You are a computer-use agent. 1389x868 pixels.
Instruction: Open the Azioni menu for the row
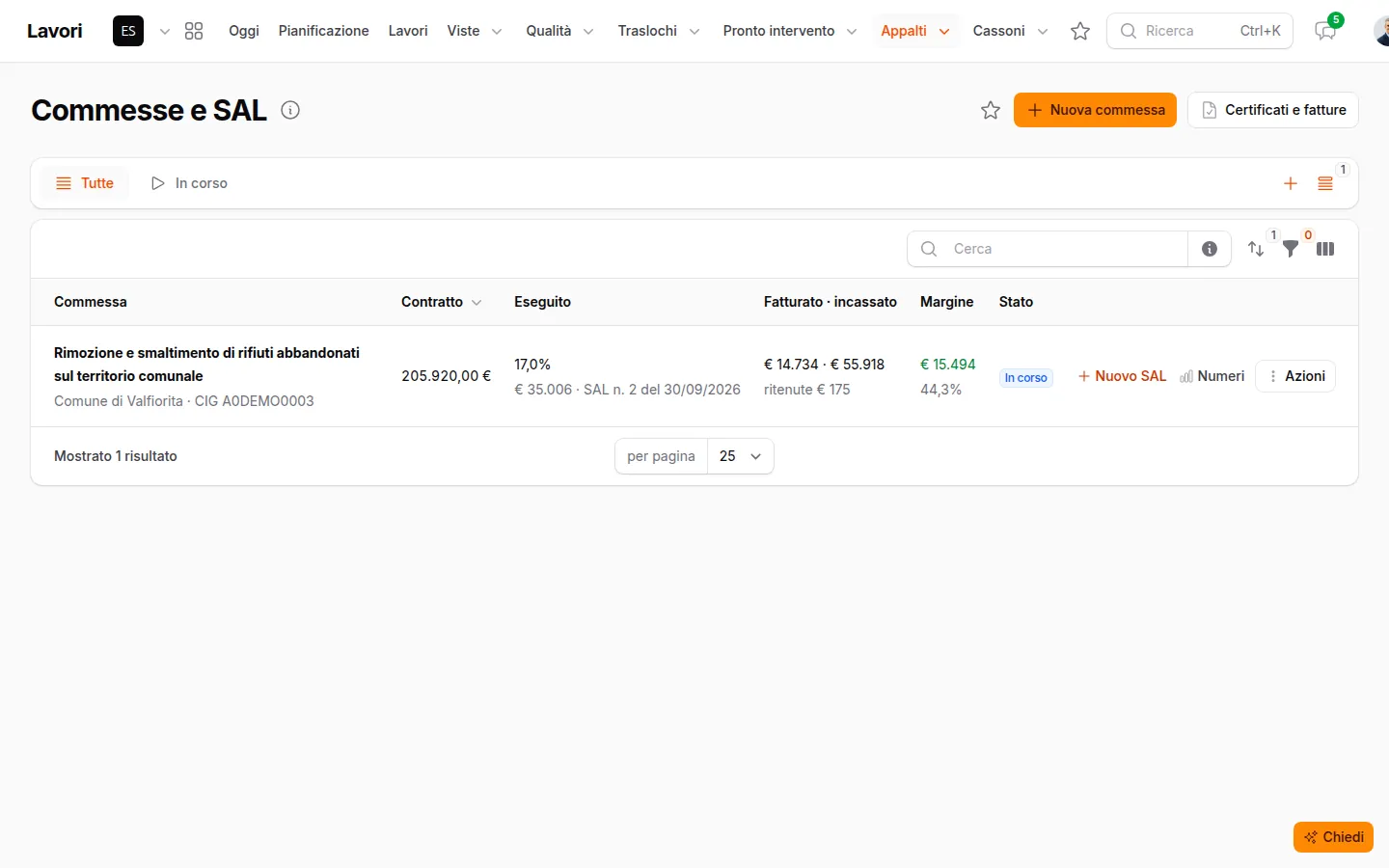pos(1295,376)
